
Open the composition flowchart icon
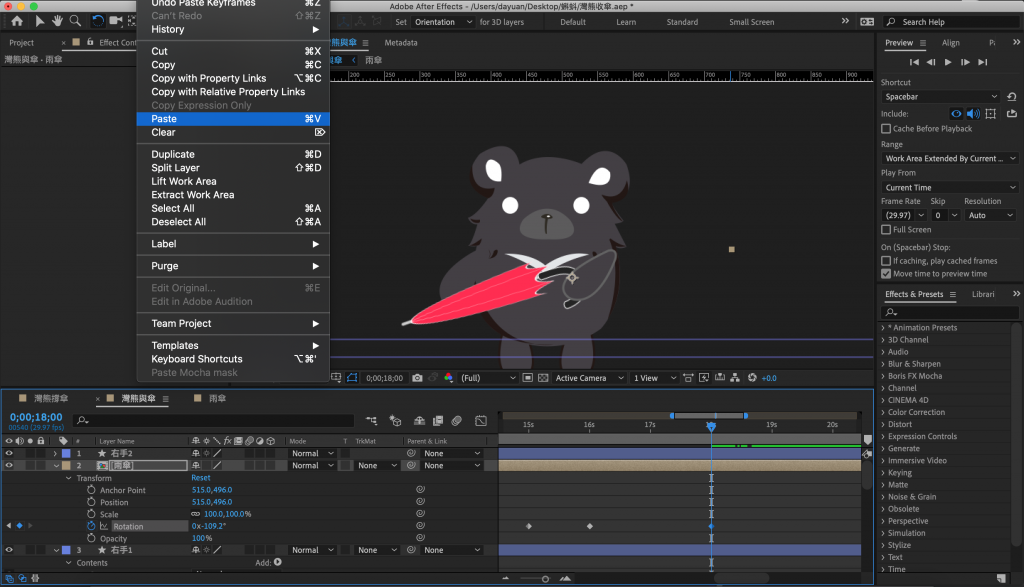click(735, 378)
